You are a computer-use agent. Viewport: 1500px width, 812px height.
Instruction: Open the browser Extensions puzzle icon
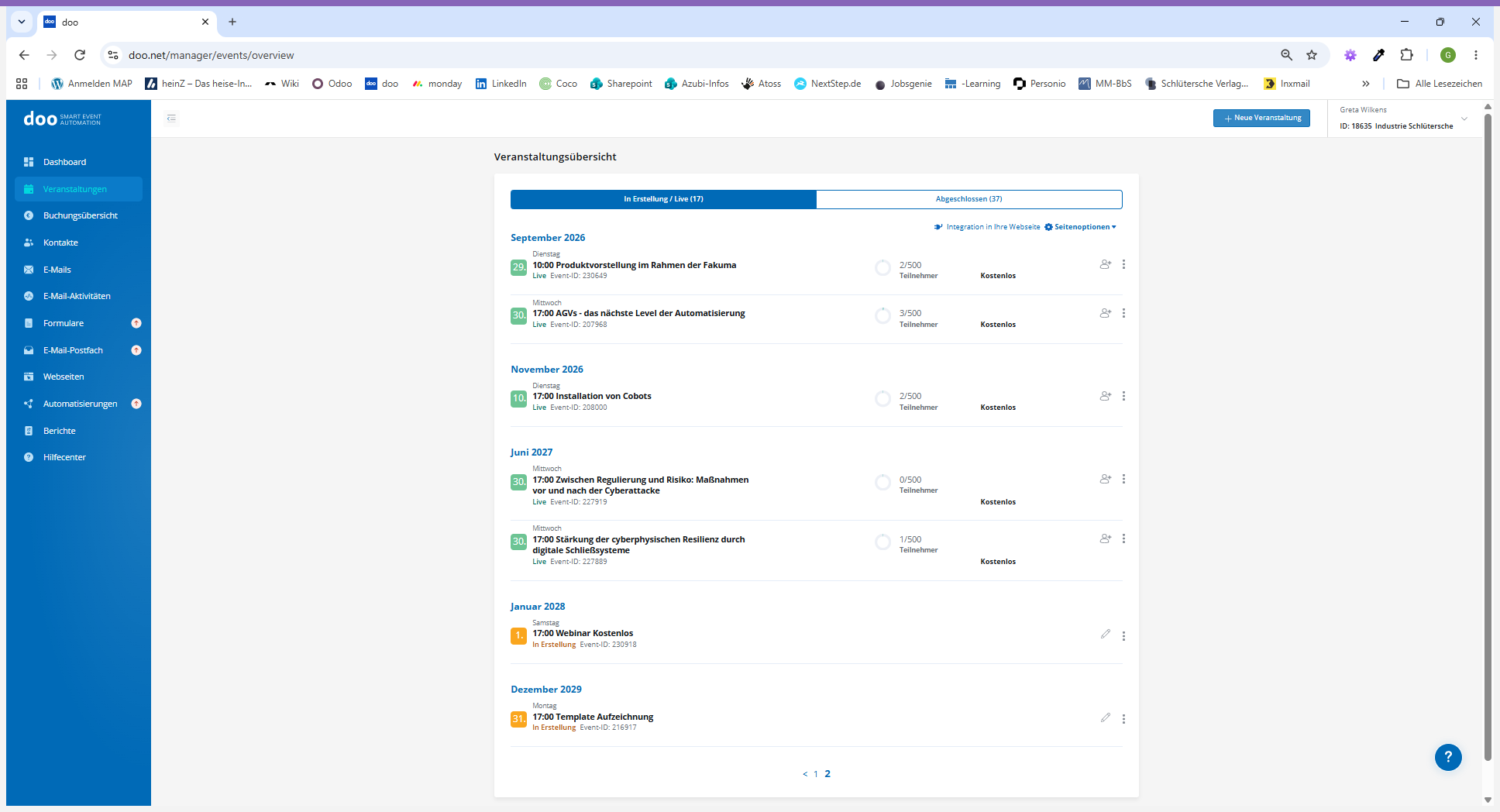point(1407,55)
